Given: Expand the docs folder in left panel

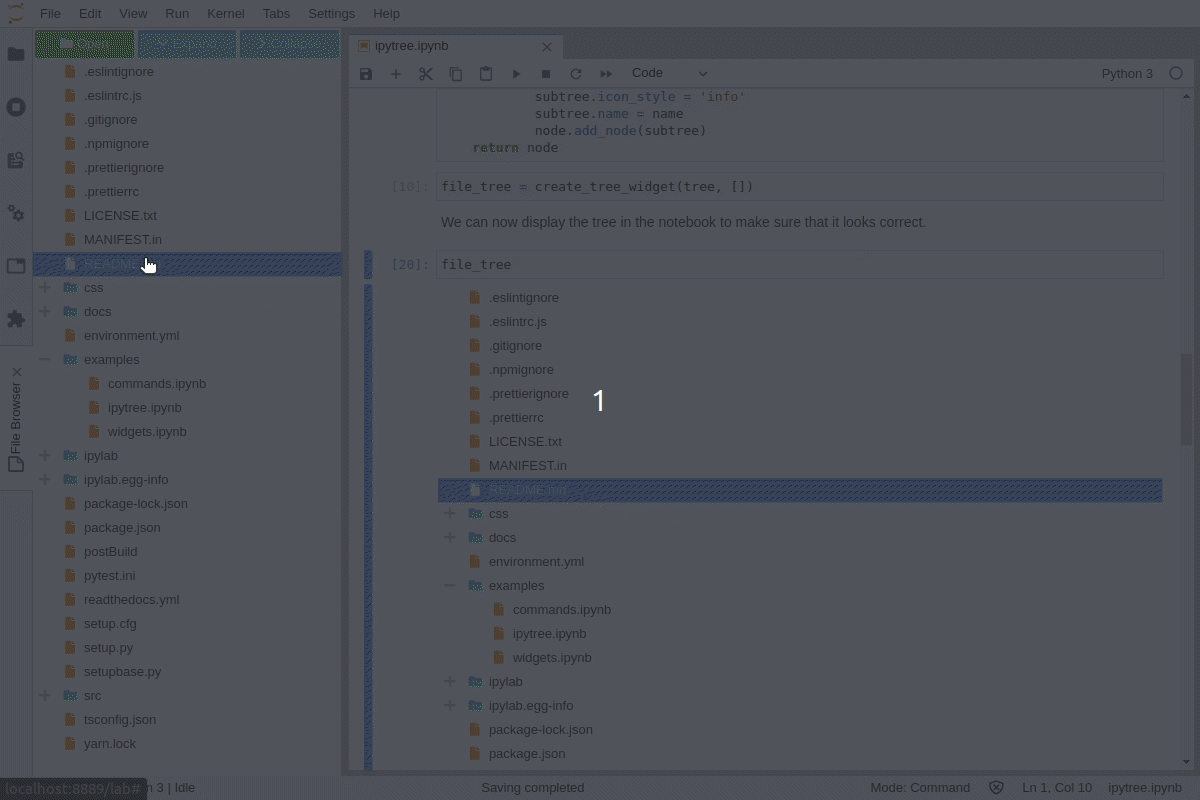Looking at the screenshot, I should point(45,311).
